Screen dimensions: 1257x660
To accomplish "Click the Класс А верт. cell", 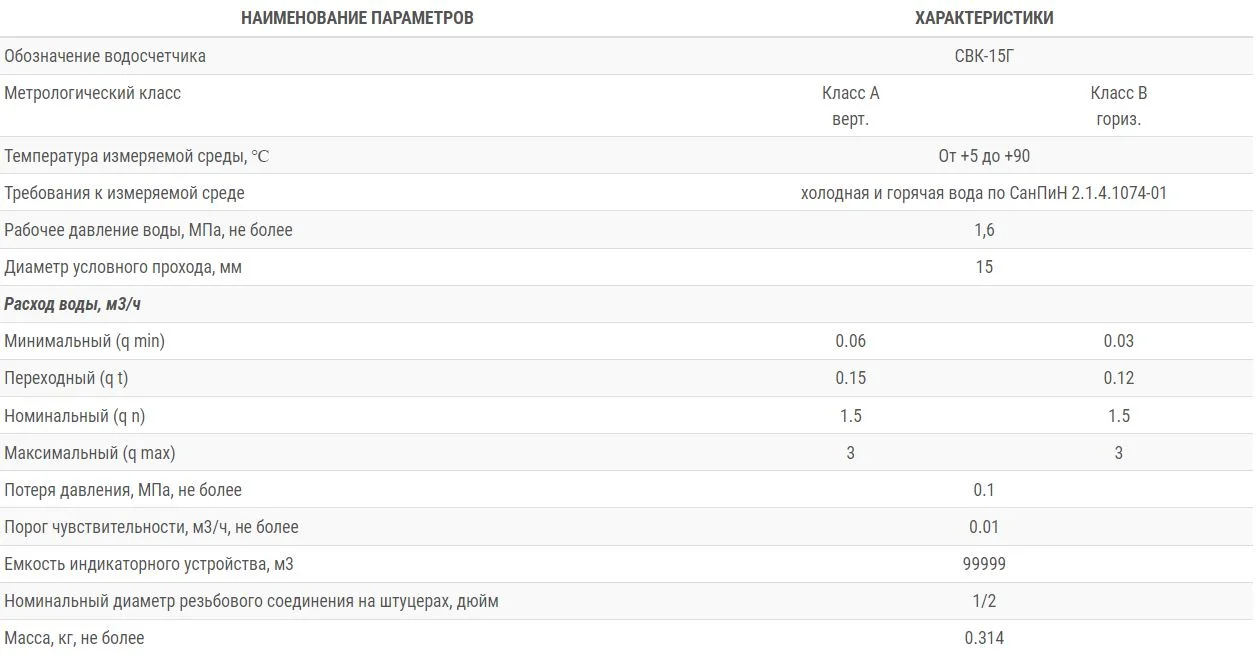I will pyautogui.click(x=851, y=106).
